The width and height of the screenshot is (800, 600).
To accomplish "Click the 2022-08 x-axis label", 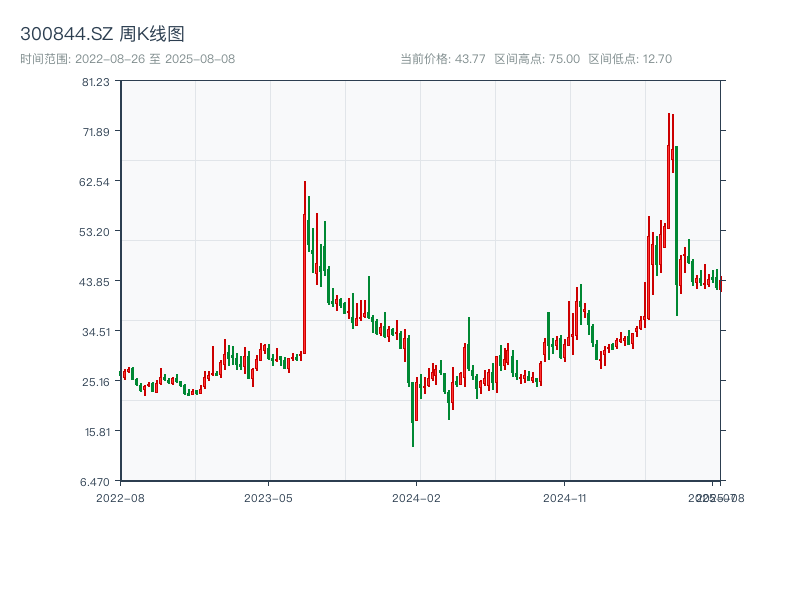I will (x=120, y=498).
